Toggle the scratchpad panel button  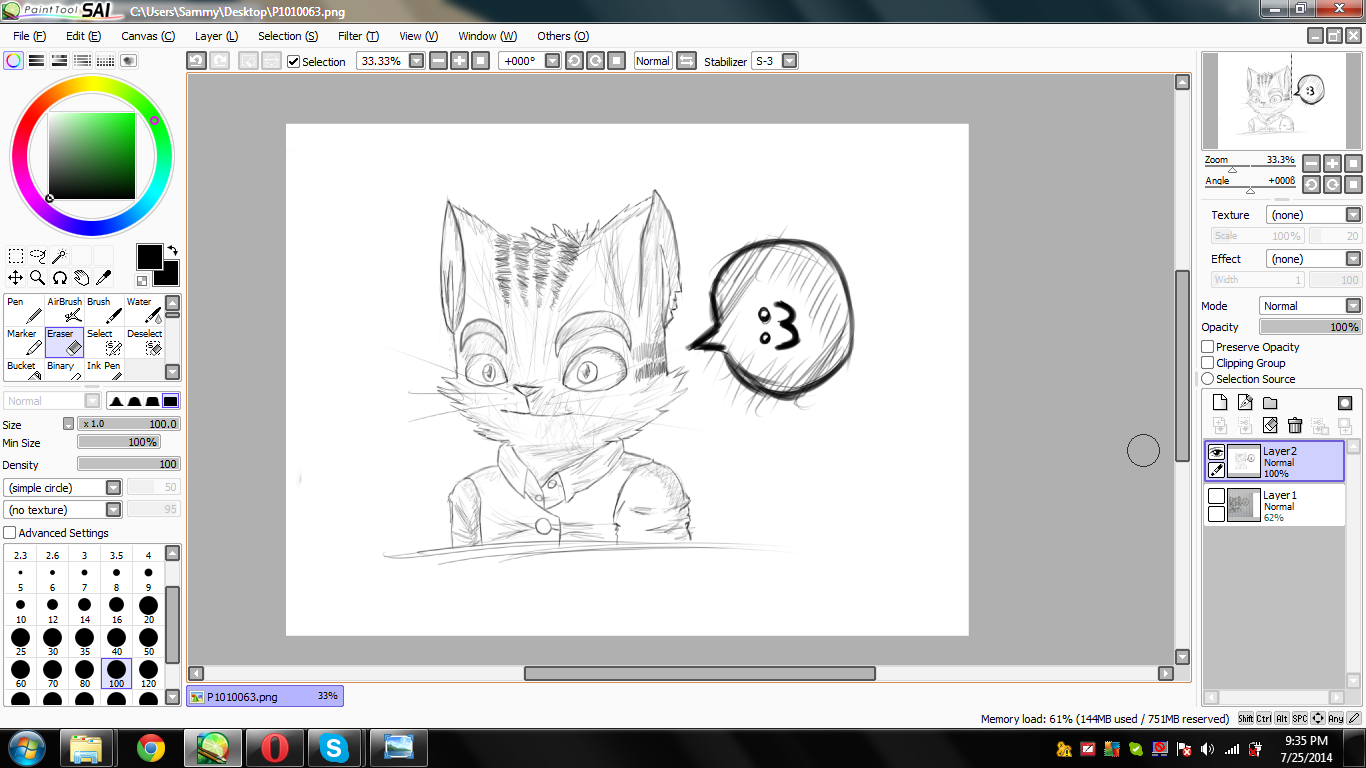coord(129,61)
